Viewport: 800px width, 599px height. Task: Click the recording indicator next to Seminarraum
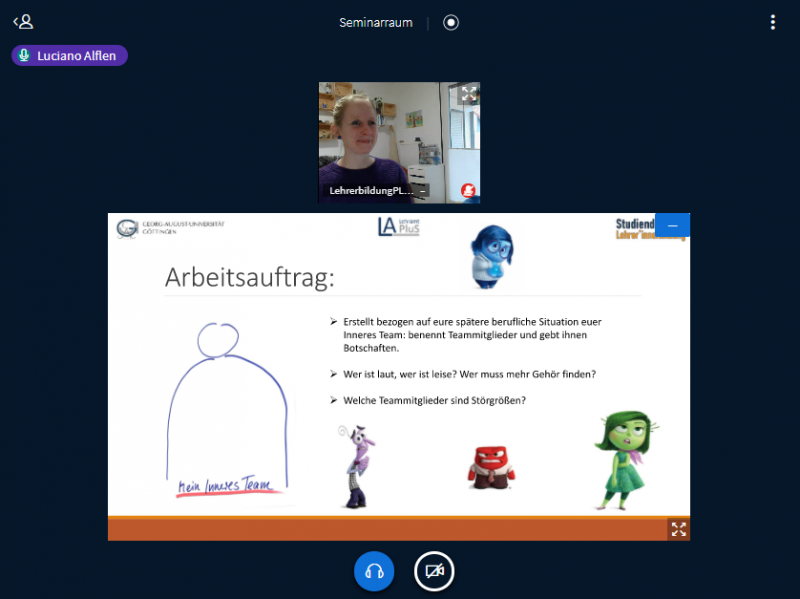tap(451, 22)
